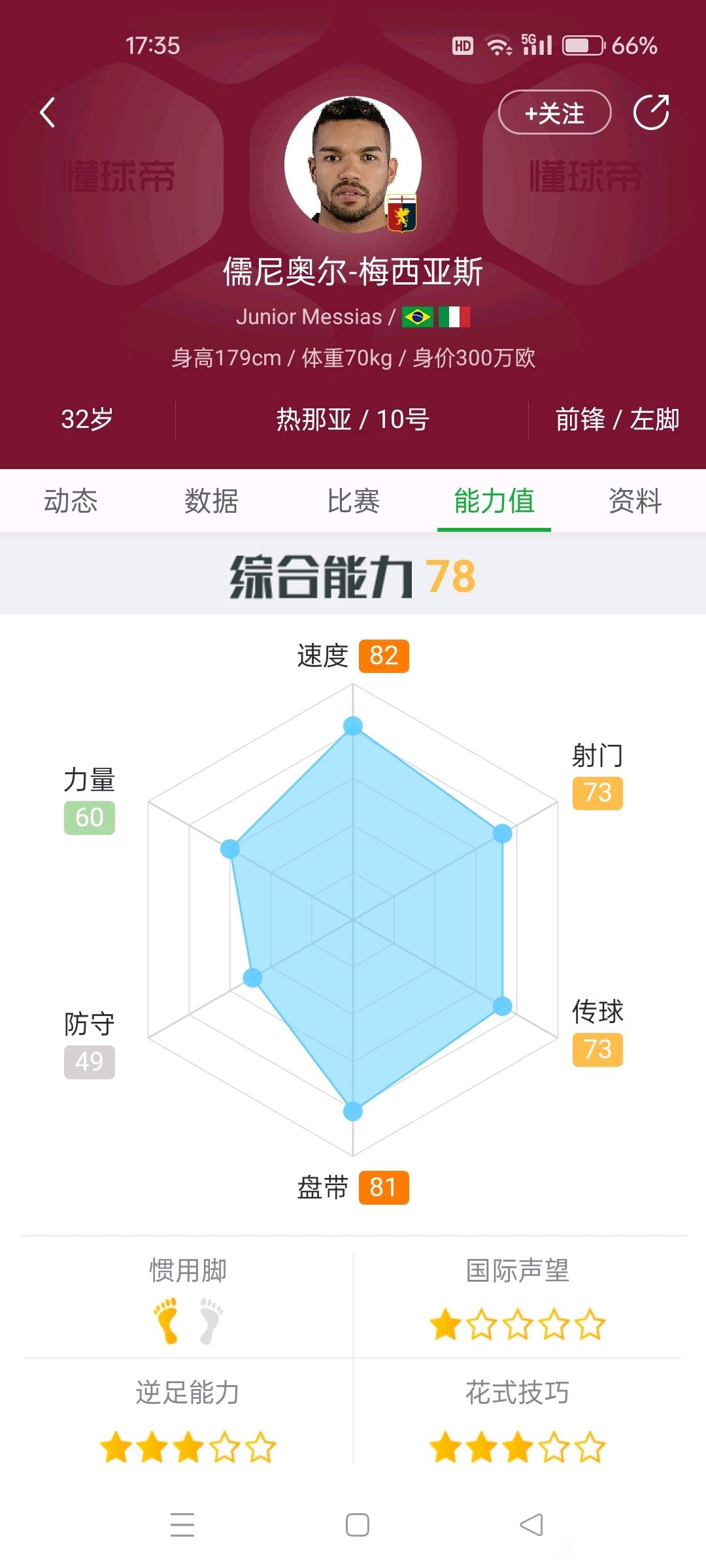Switch to the 数据 tab
Screen dimensions: 706x1568
(212, 501)
